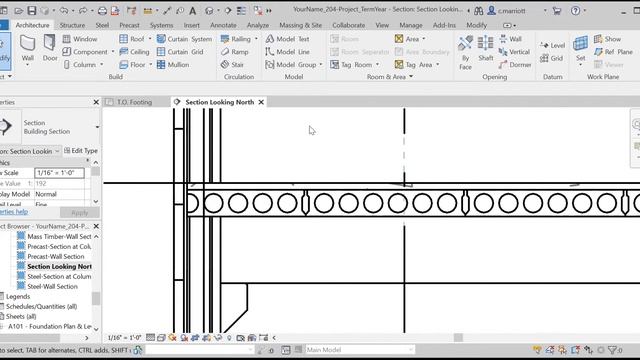Close the Properties palette
640x360 pixels.
96,102
